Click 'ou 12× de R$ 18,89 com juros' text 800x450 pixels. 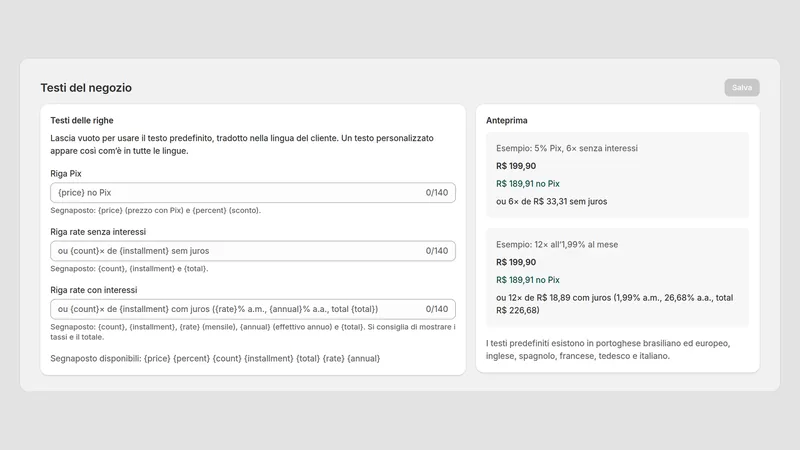(x=615, y=304)
